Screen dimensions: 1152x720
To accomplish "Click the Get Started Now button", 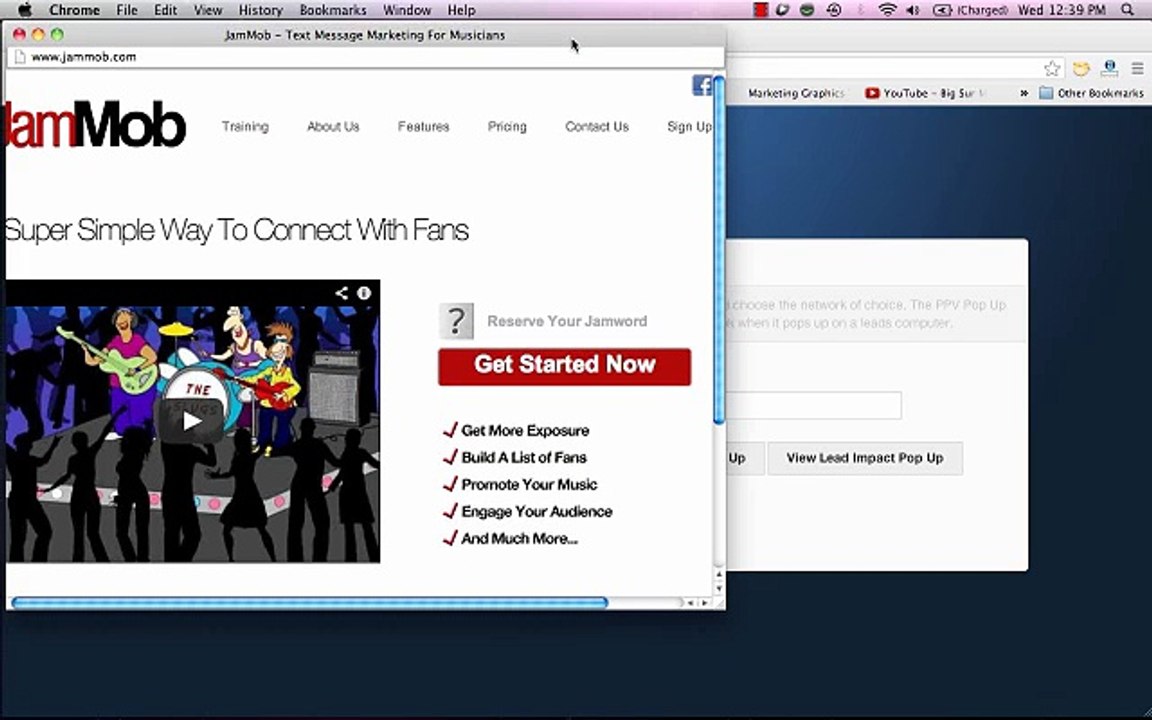I will coord(564,367).
